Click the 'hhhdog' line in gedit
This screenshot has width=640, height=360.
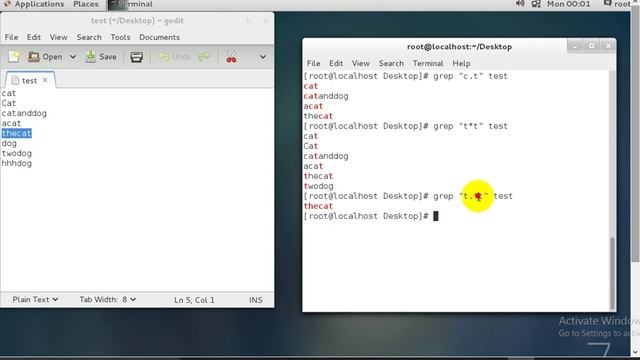pyautogui.click(x=17, y=163)
